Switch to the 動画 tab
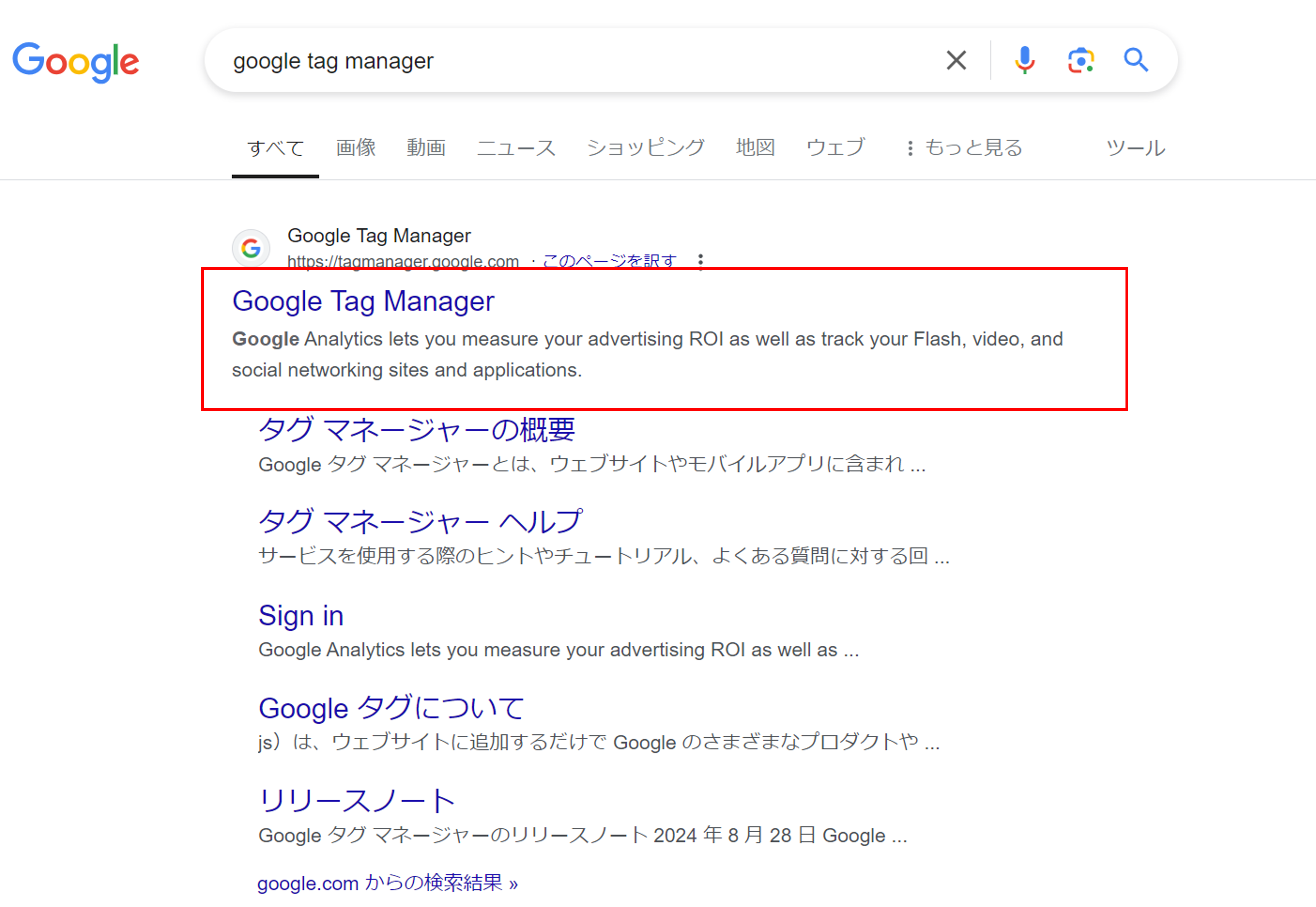 (x=426, y=148)
